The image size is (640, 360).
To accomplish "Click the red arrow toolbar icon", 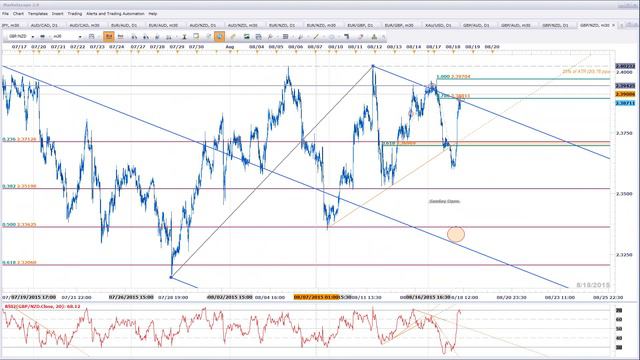I will tap(361, 37).
